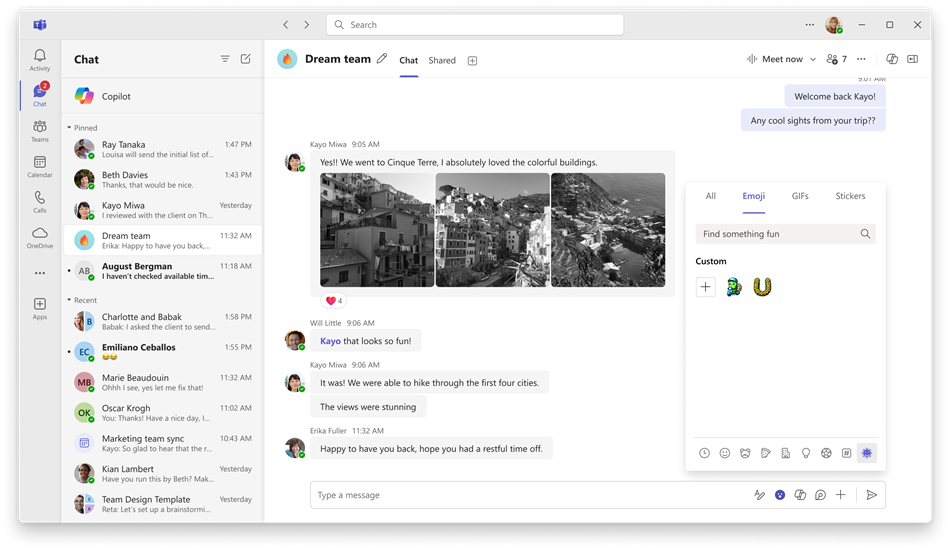This screenshot has width=950, height=550.
Task: Open chat with Beth Davies
Action: coord(162,179)
